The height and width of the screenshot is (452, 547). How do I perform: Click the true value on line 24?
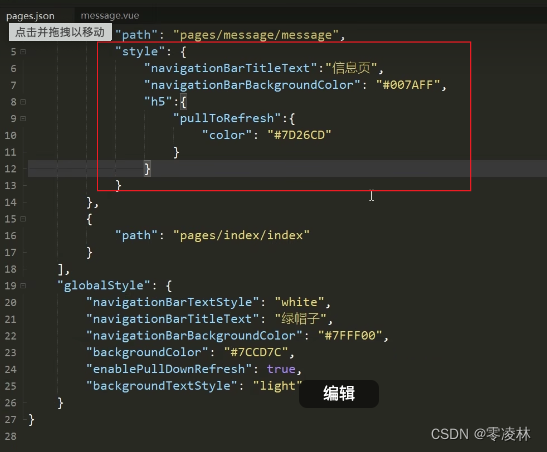coord(281,369)
